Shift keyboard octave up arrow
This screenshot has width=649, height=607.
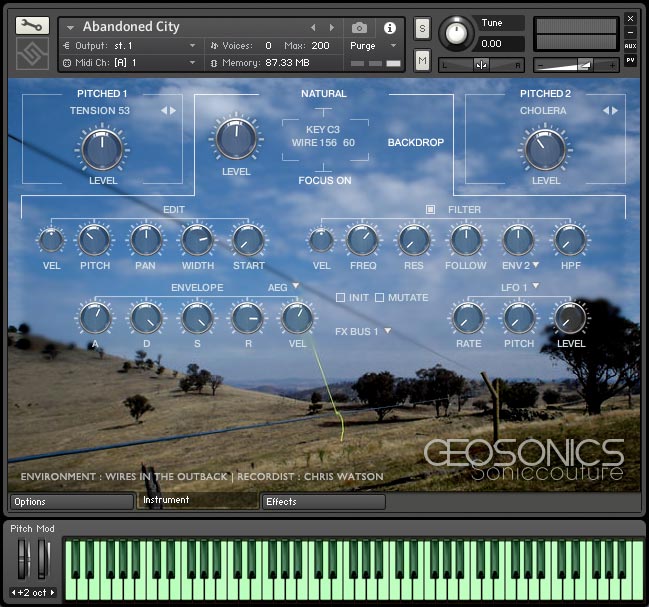coord(53,593)
